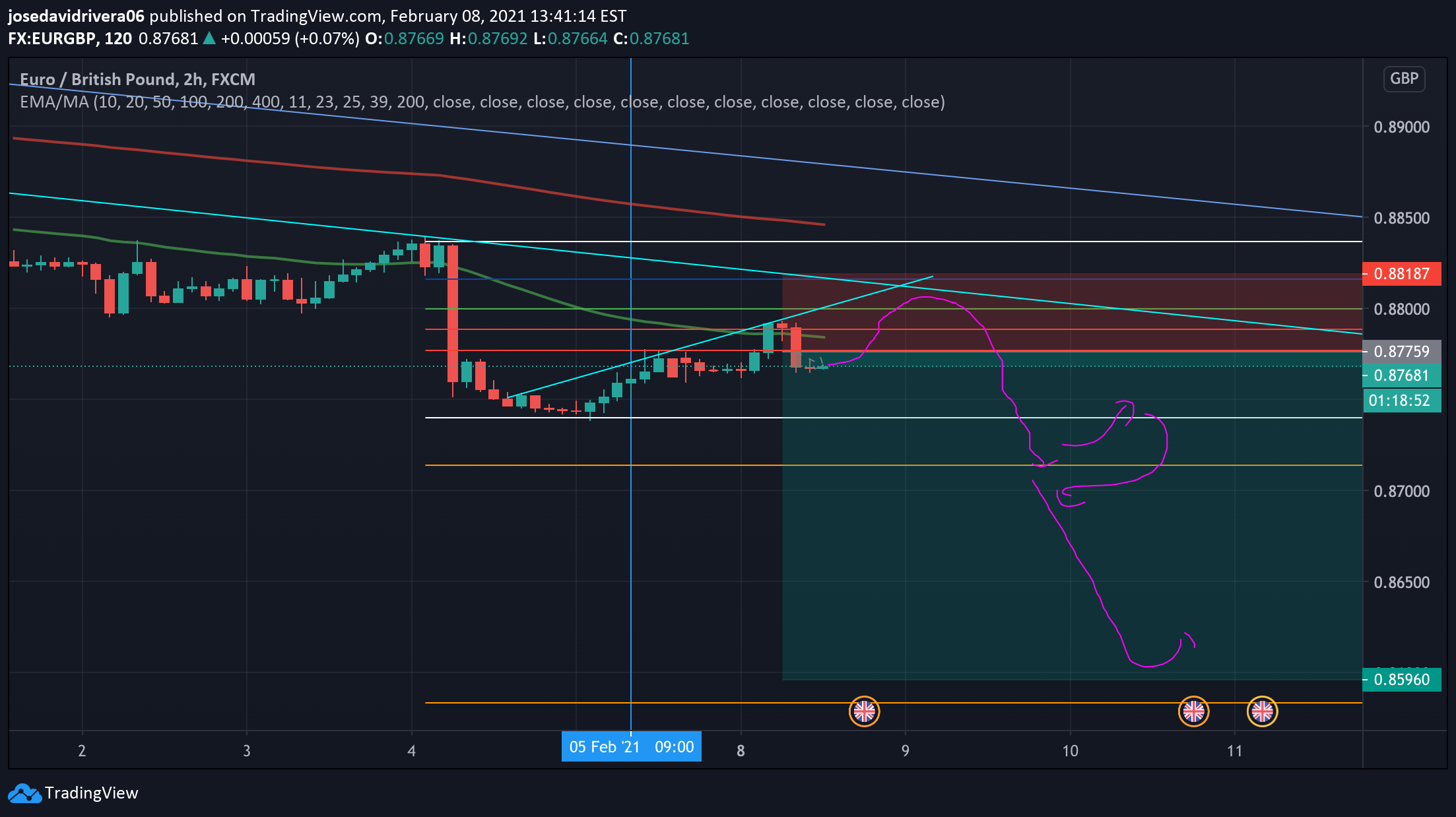1456x817 pixels.
Task: Click the high value H:0.87692 in header
Action: 488,39
